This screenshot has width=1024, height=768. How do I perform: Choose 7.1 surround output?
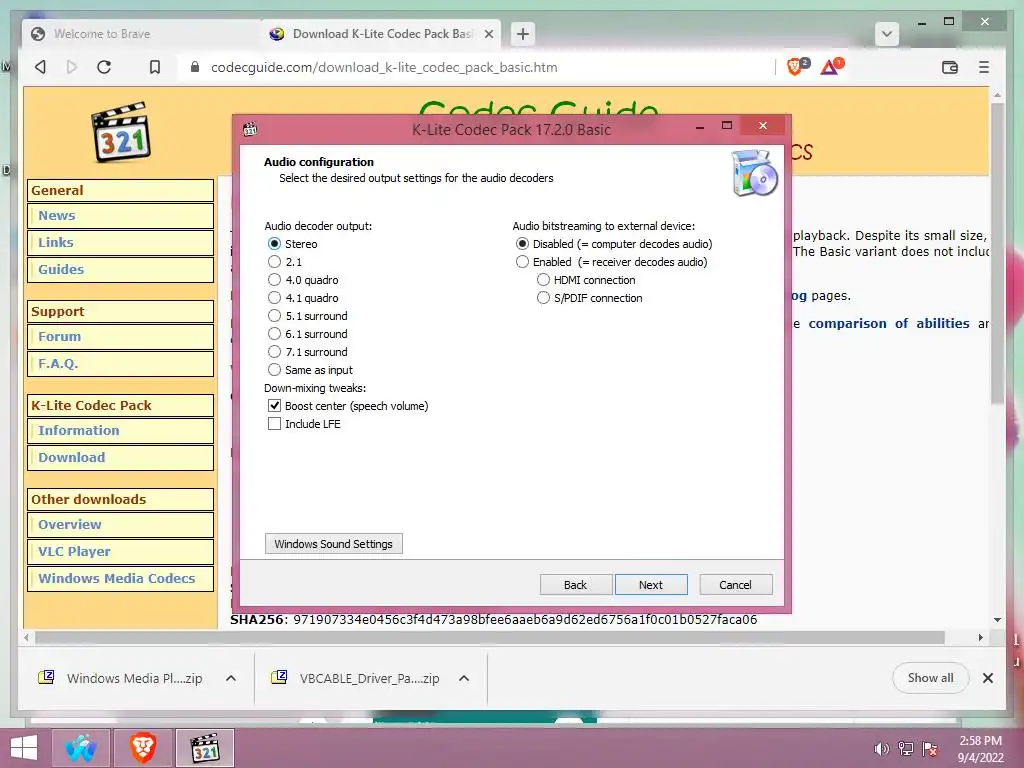[308, 351]
